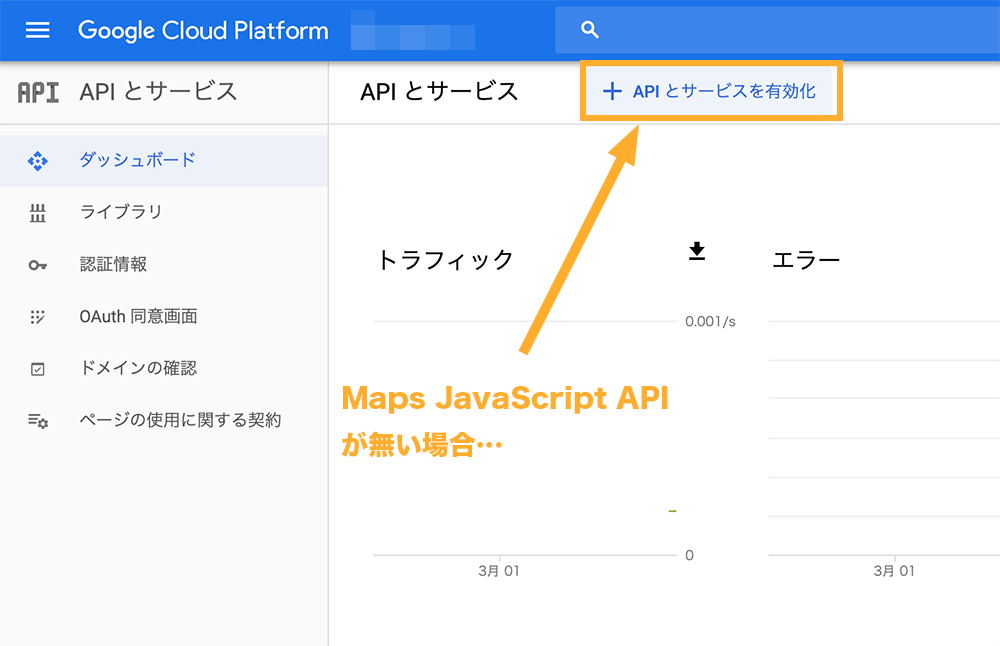The width and height of the screenshot is (1000, 646).
Task: Open ライブラリ in the sidebar
Action: tap(164, 212)
